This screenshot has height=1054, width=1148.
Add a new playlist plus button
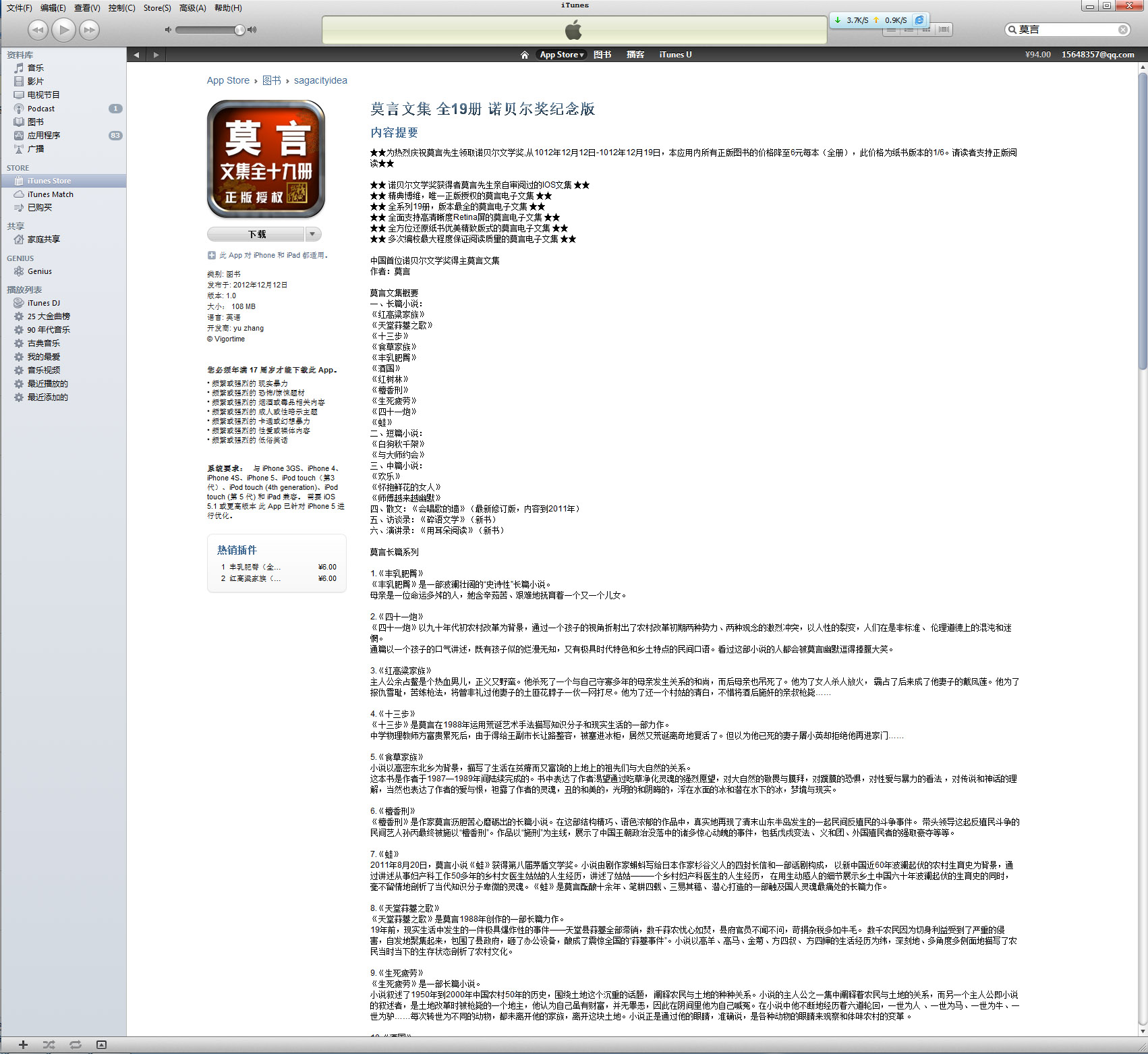click(23, 1045)
